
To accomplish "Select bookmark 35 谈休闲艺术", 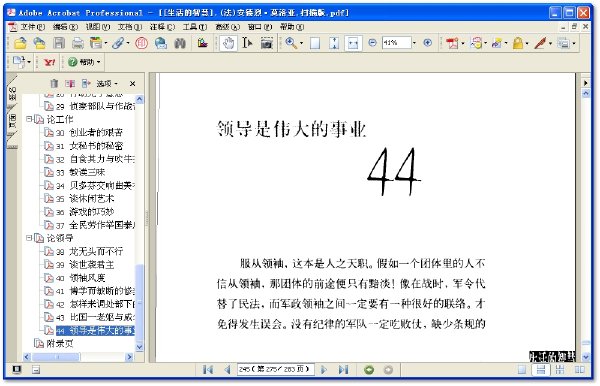I will 85,198.
